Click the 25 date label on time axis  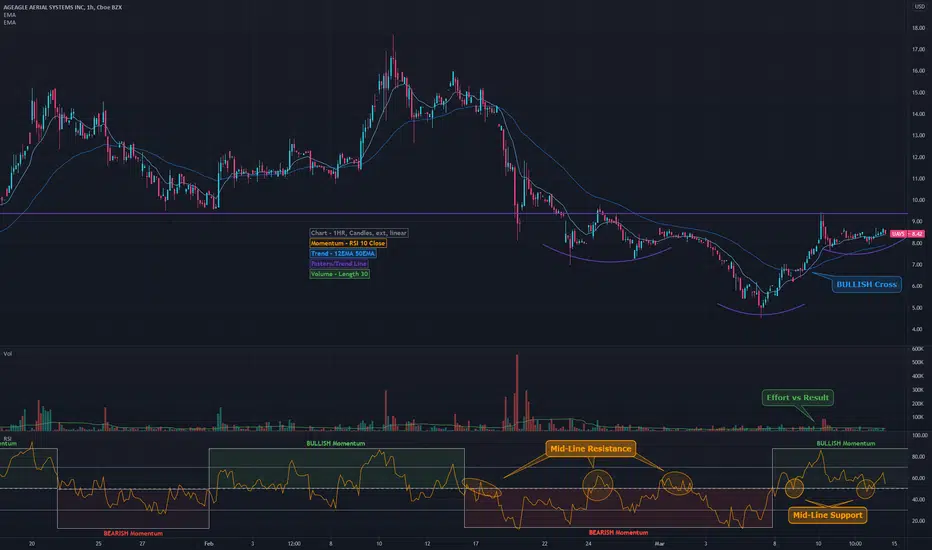(98, 543)
